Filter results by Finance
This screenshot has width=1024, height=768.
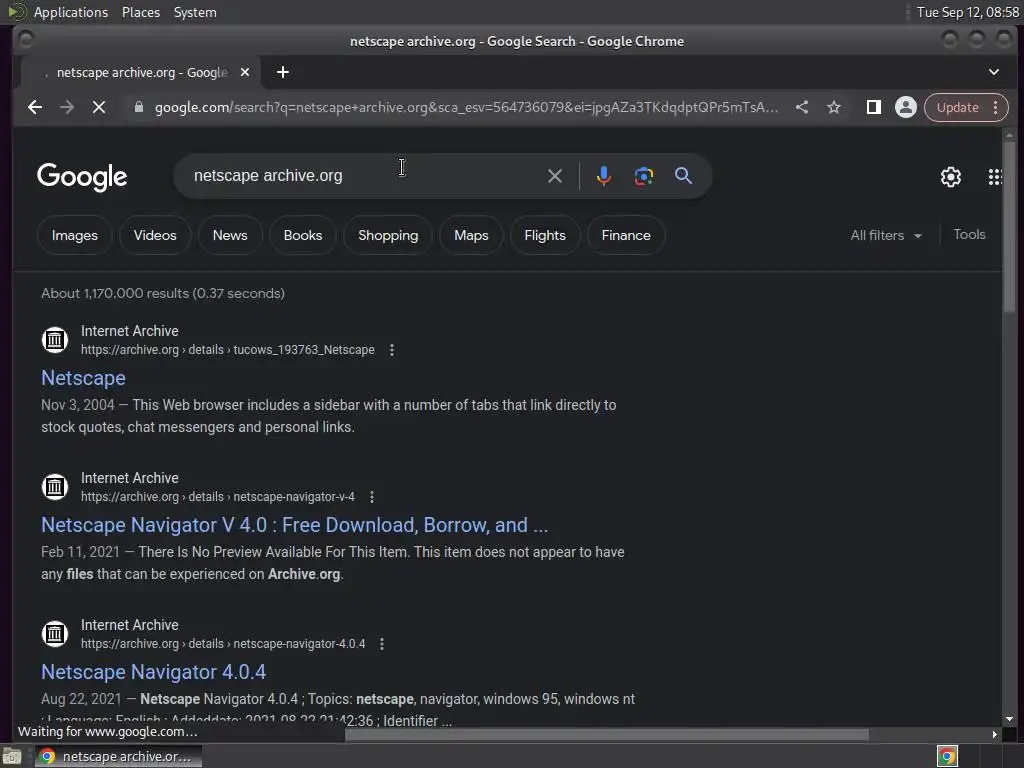click(x=626, y=236)
